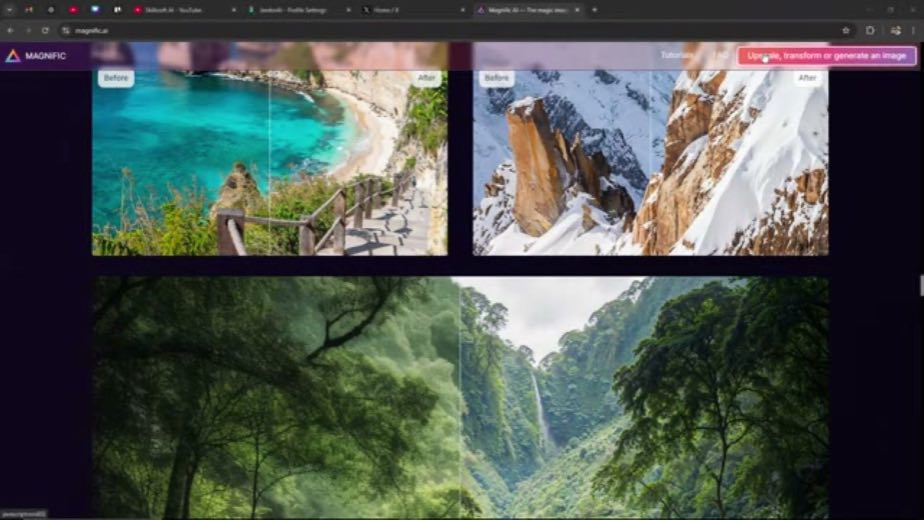Close the Profile Settings tab
This screenshot has height=520, width=924.
[x=348, y=10]
